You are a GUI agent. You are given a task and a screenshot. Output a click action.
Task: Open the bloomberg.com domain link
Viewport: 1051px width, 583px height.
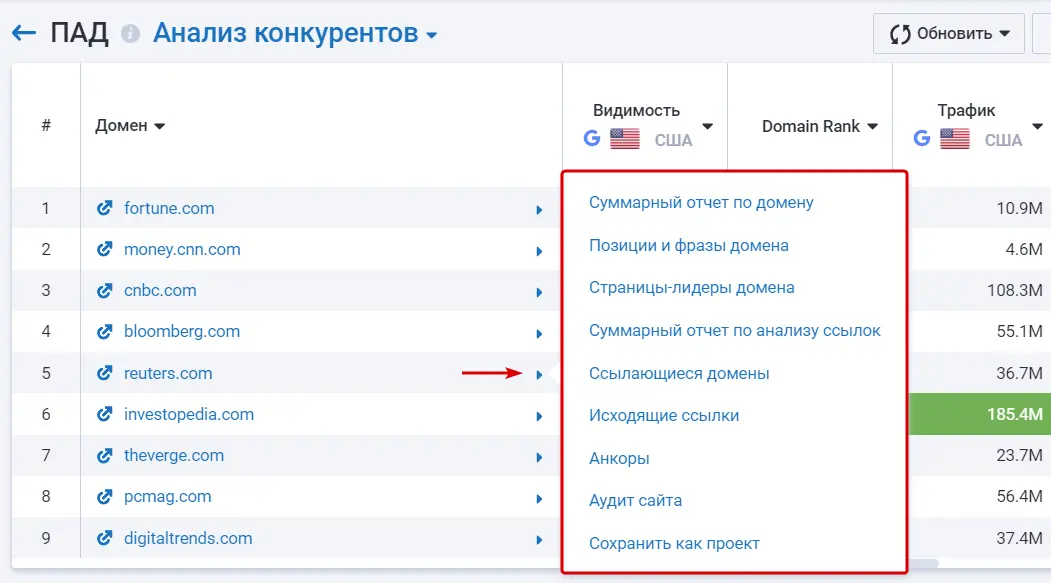coord(182,332)
